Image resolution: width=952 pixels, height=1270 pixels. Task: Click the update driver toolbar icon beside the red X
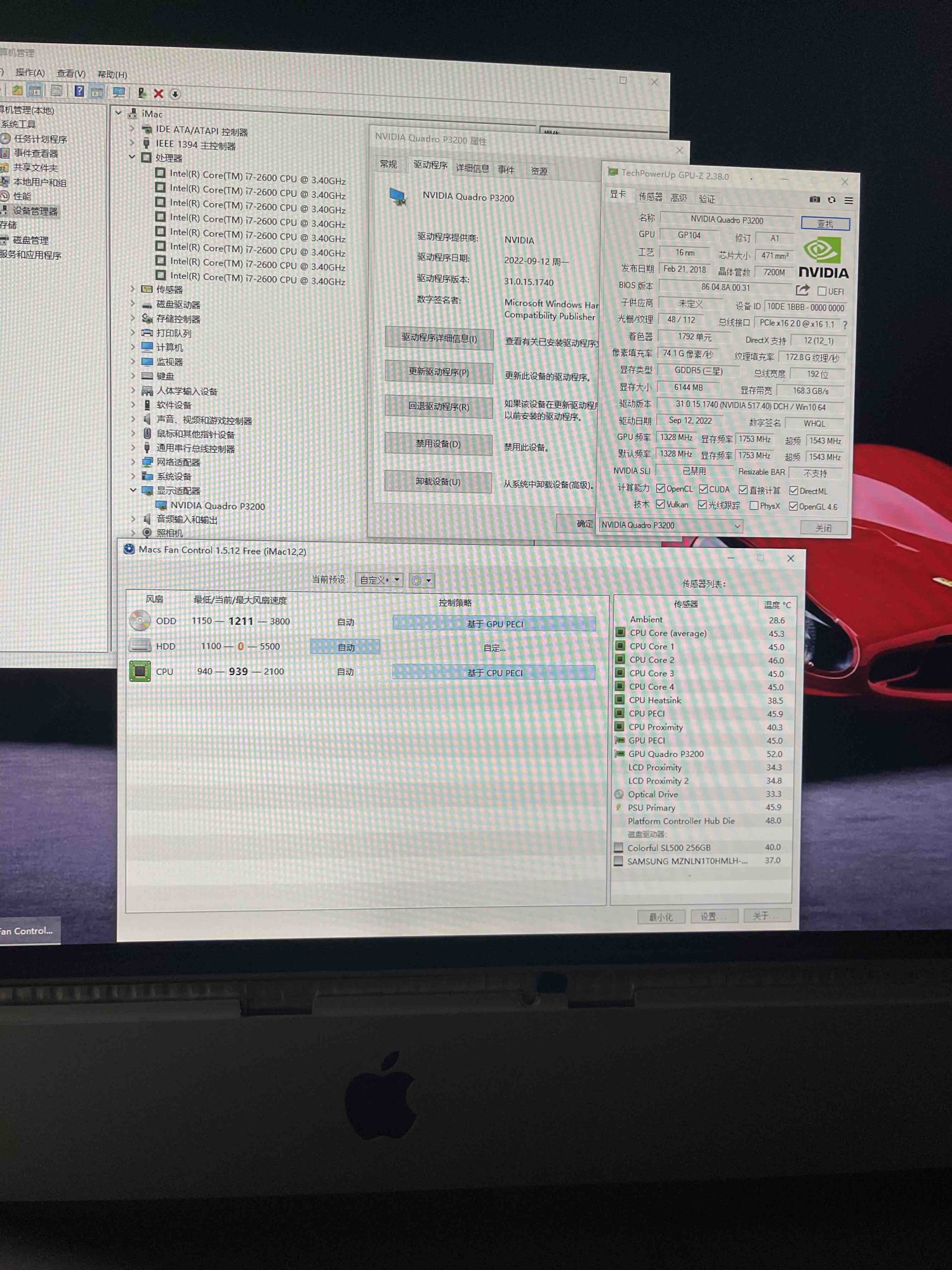coord(142,93)
